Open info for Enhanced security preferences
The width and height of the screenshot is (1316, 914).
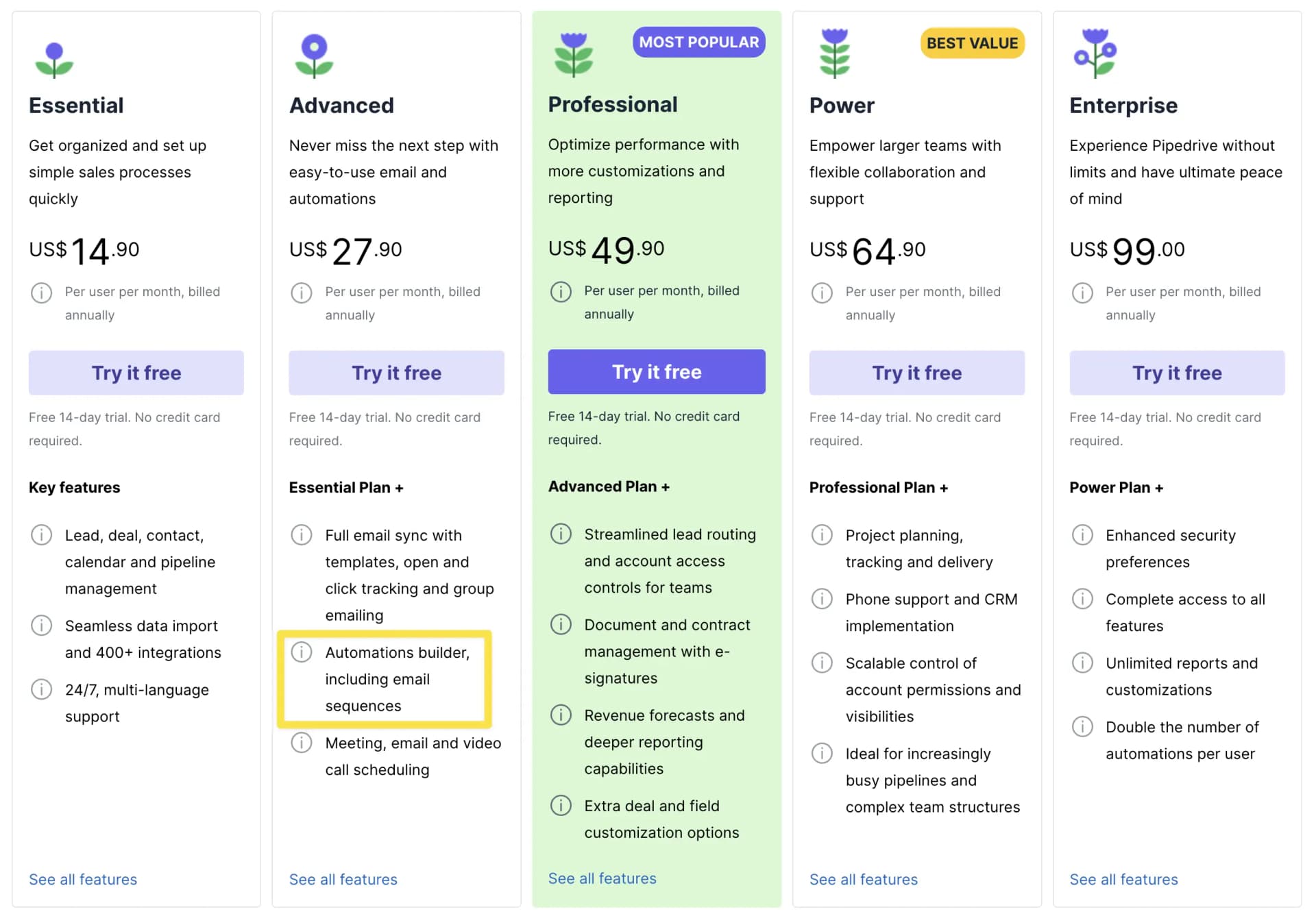tap(1082, 534)
